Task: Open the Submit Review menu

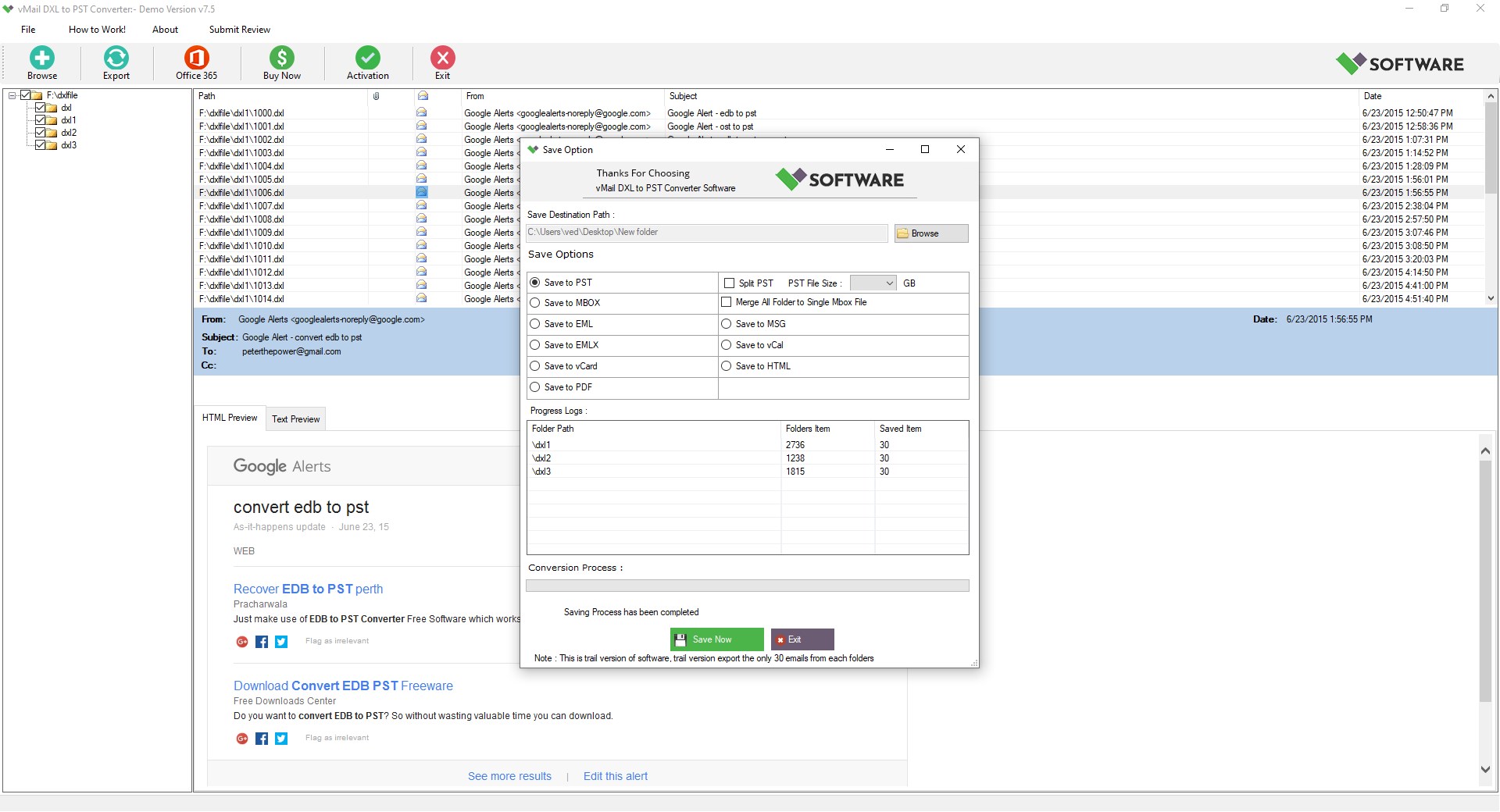Action: pyautogui.click(x=239, y=30)
